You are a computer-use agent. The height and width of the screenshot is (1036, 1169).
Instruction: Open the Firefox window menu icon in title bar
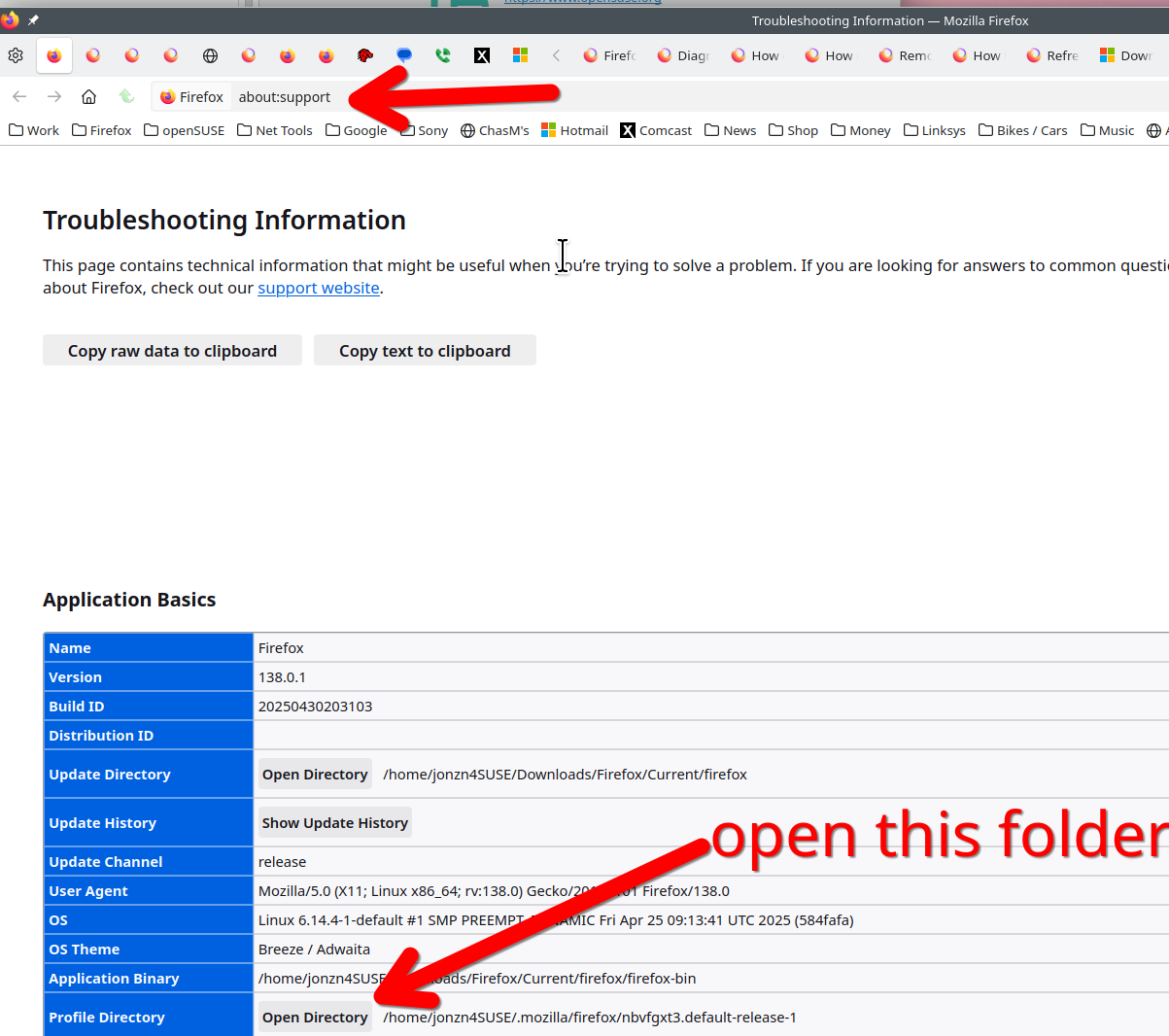coord(10,18)
